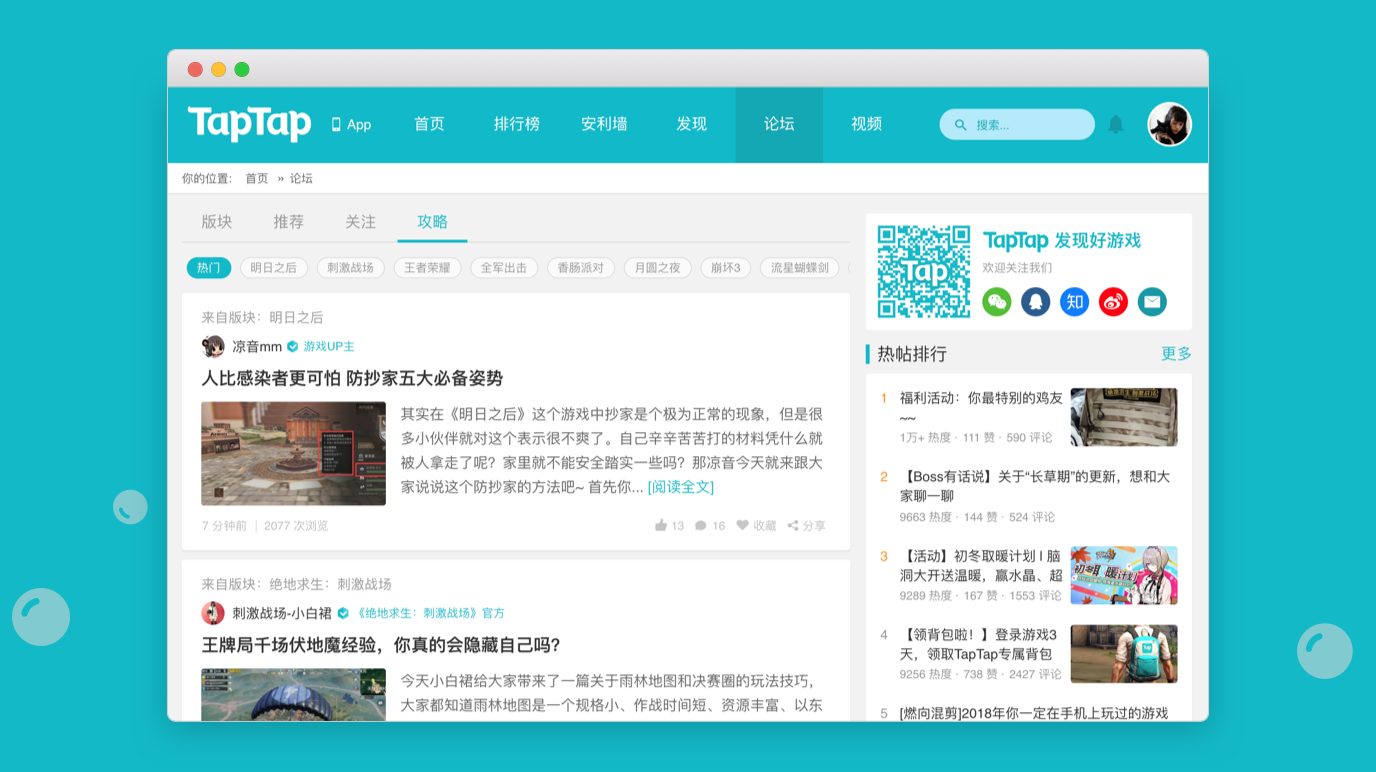Click the WeChat share icon
Screen dimensions: 1376x772
tap(997, 302)
